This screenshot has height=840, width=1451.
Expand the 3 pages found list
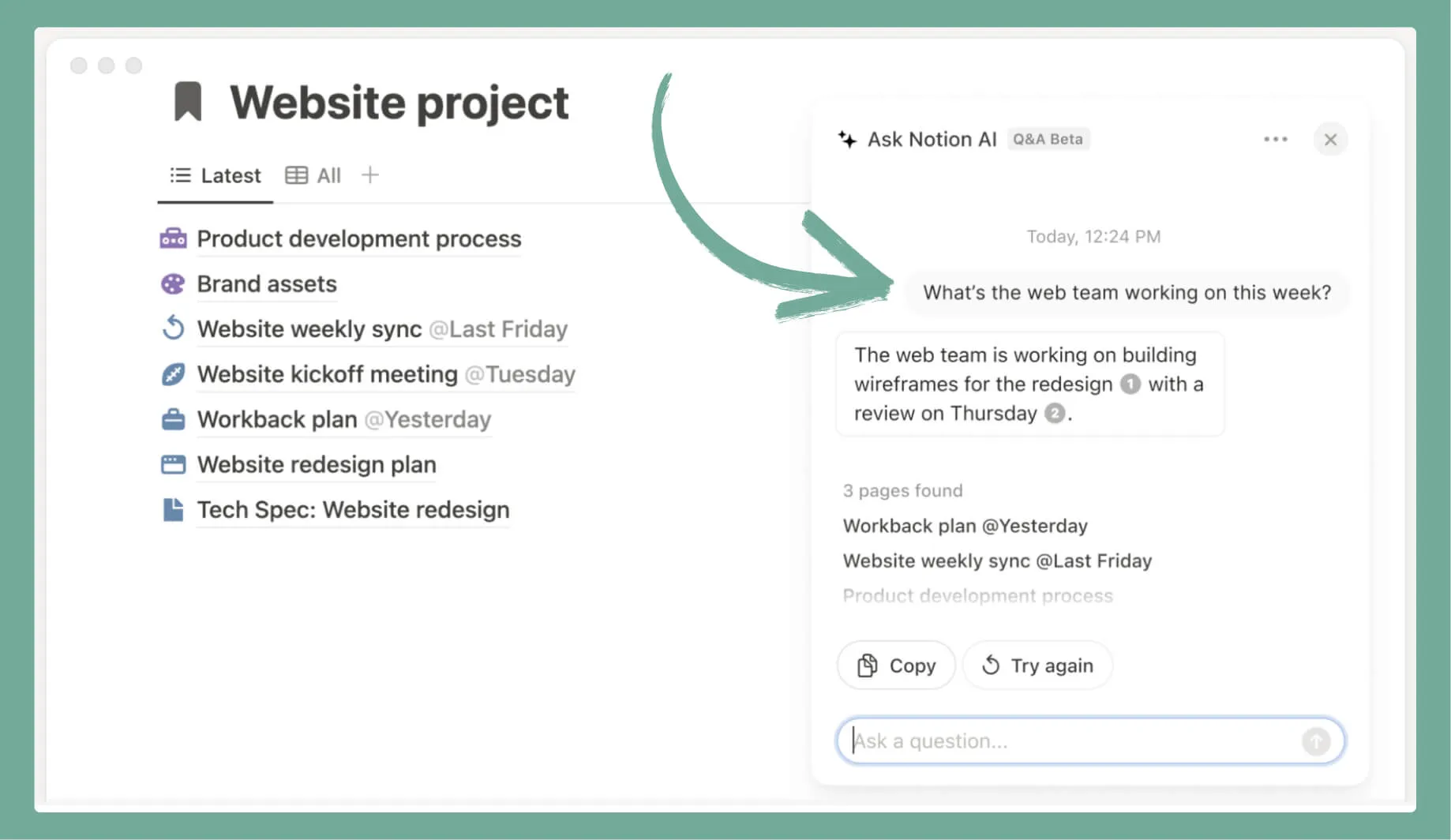coord(902,490)
